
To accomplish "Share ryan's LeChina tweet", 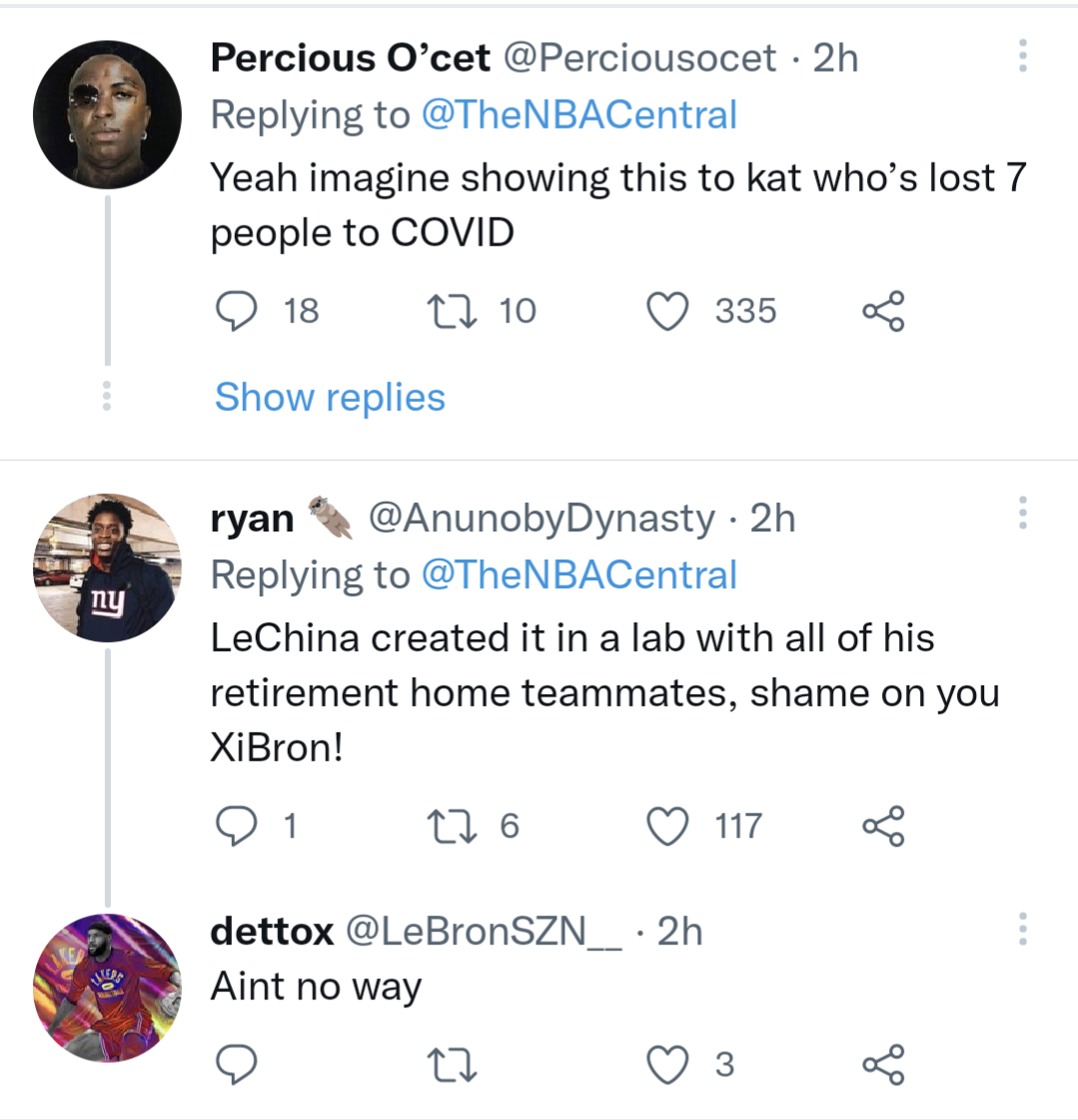I will tap(883, 826).
